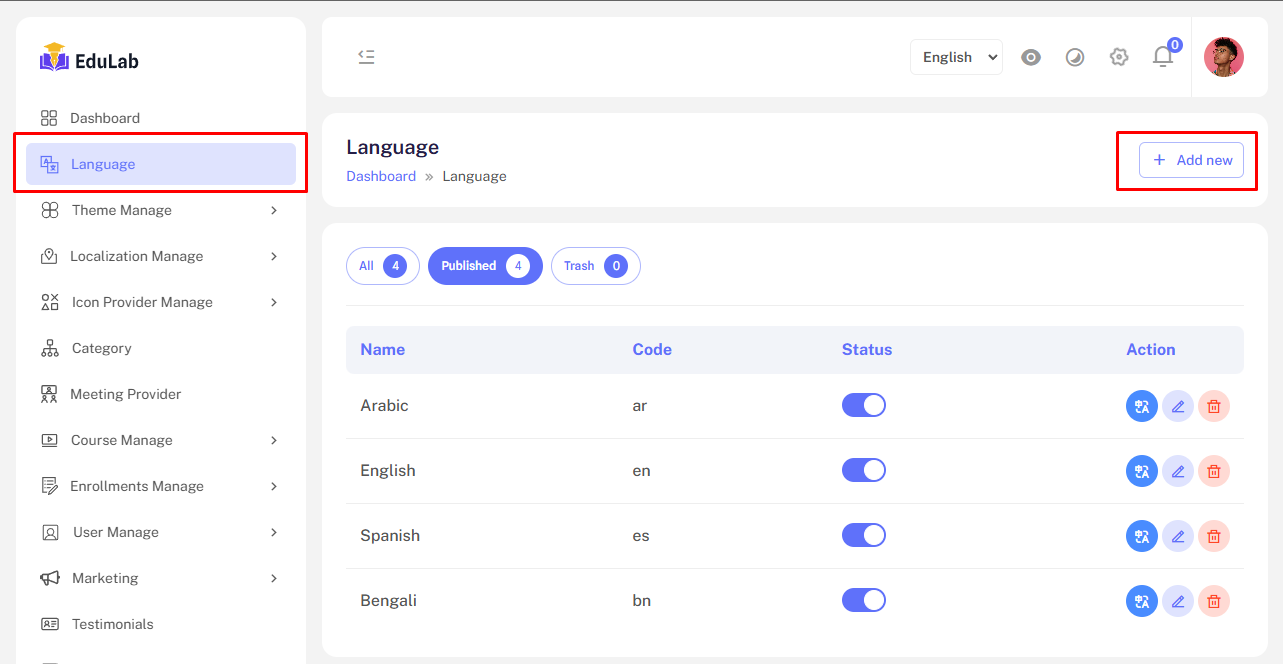Open the notifications bell icon

tap(1163, 57)
